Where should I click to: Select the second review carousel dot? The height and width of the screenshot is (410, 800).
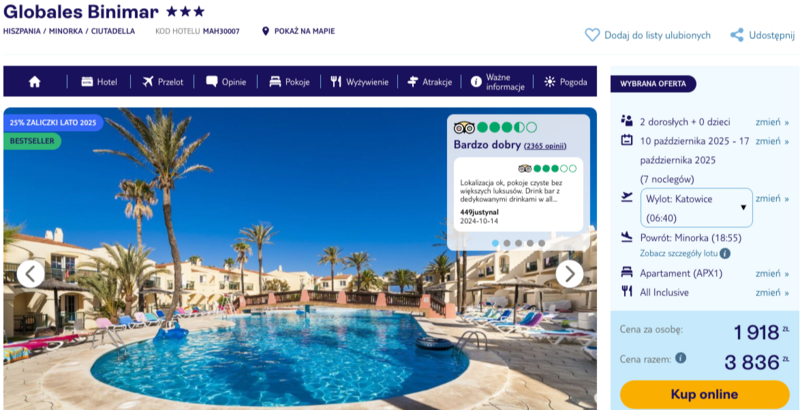(x=507, y=243)
